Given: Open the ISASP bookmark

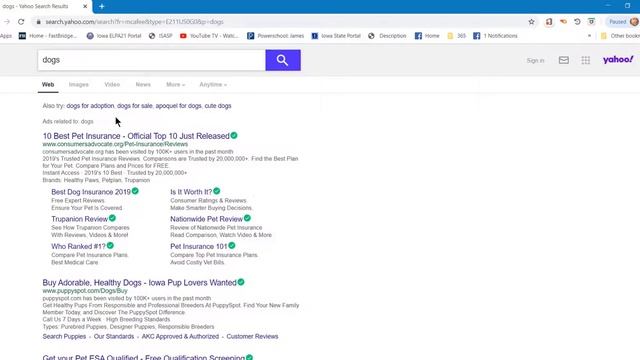Looking at the screenshot, I should pyautogui.click(x=160, y=36).
